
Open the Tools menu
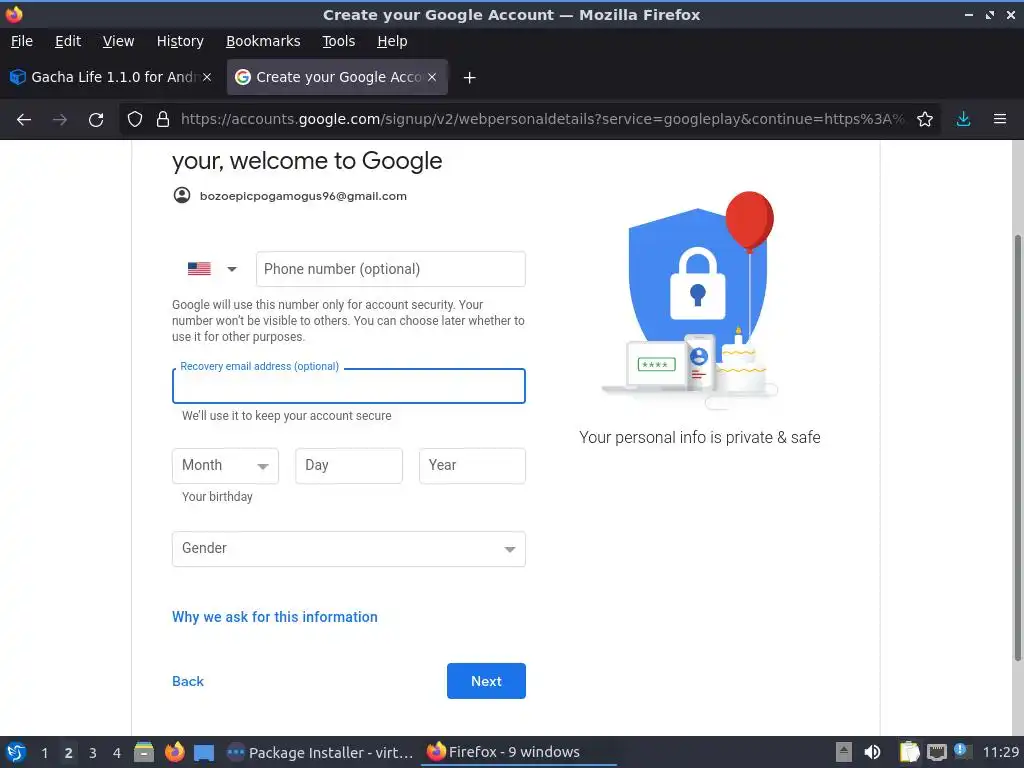338,41
